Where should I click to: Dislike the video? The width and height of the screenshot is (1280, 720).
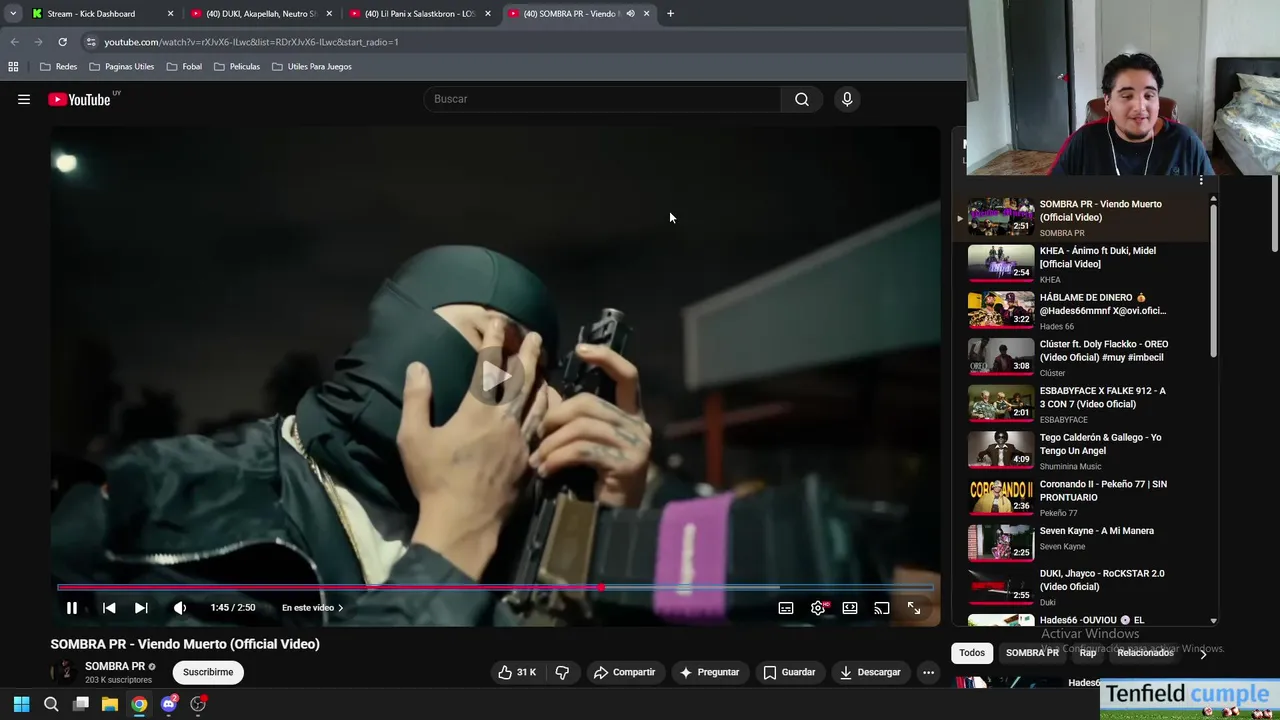point(562,672)
